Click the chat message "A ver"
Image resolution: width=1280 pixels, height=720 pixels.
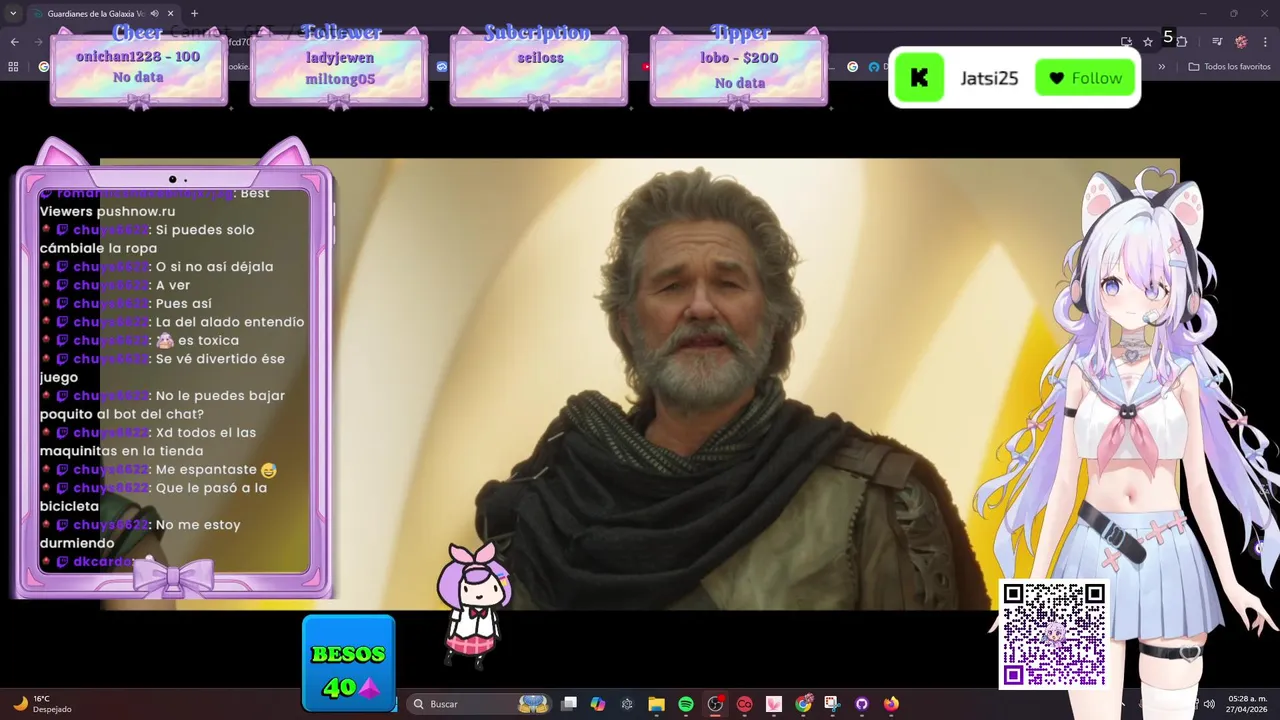click(x=173, y=285)
